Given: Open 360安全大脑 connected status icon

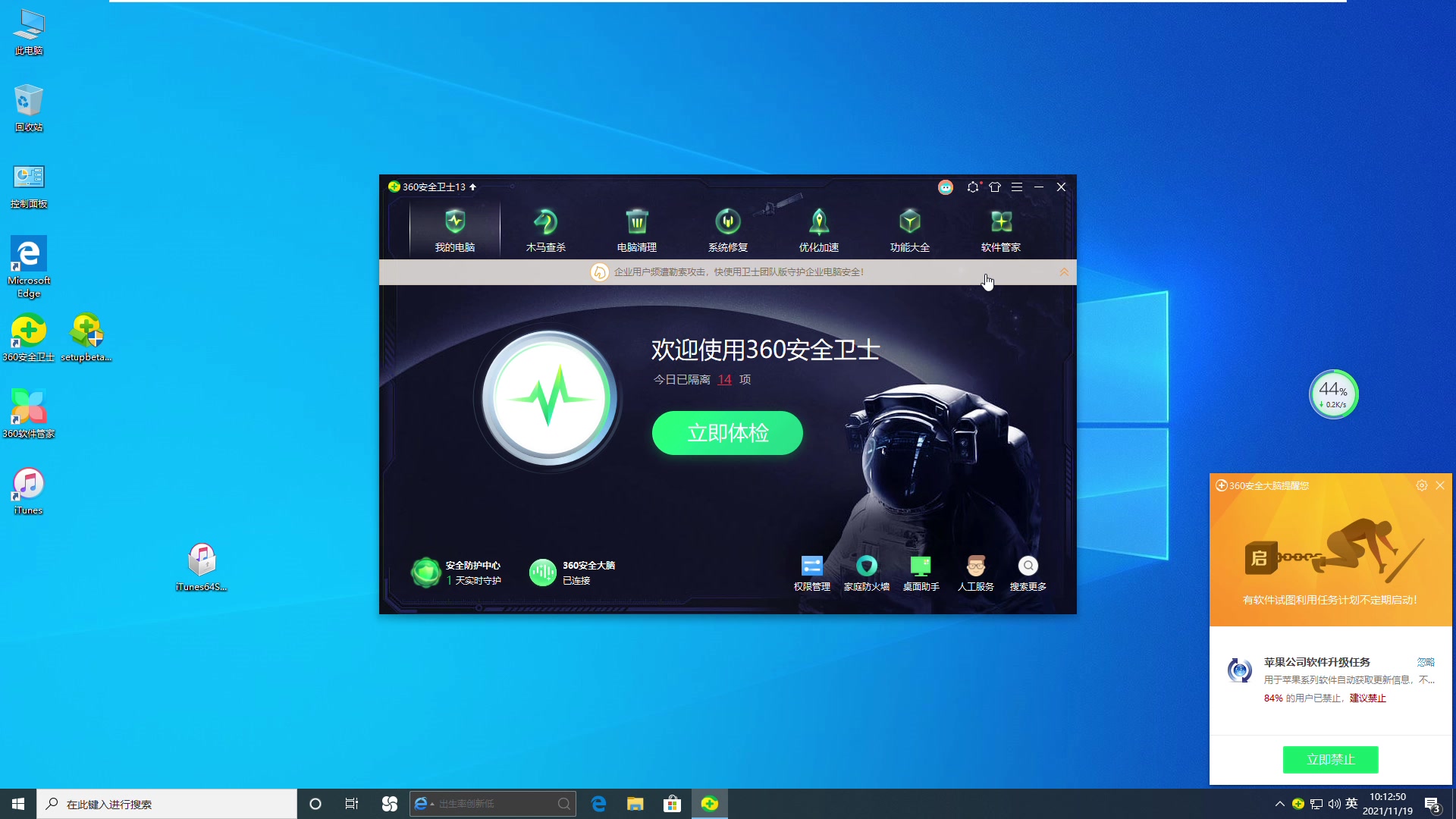Looking at the screenshot, I should coord(542,573).
